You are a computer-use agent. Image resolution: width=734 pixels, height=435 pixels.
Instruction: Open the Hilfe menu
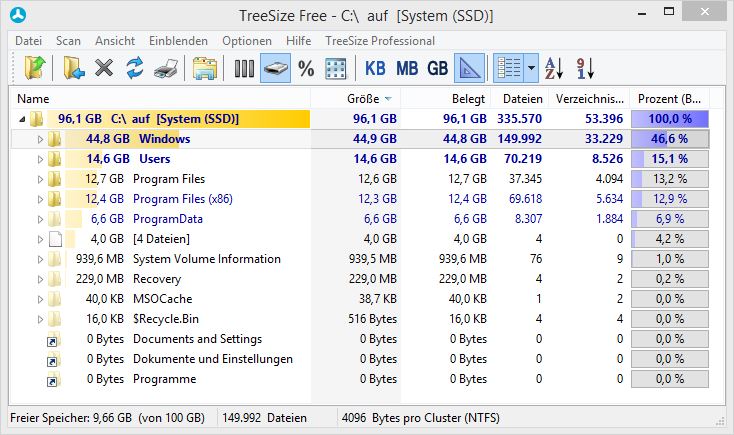pos(298,41)
